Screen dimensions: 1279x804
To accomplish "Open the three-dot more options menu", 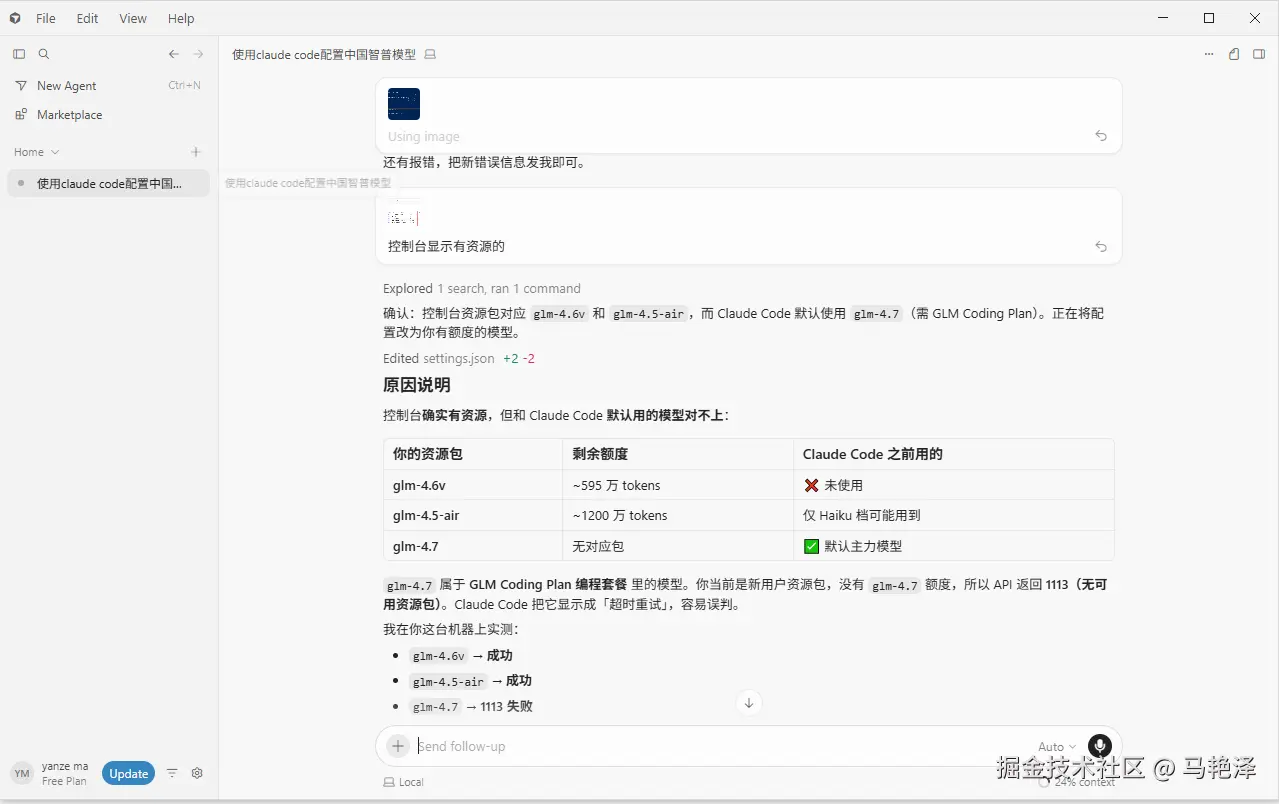I will coord(1209,54).
